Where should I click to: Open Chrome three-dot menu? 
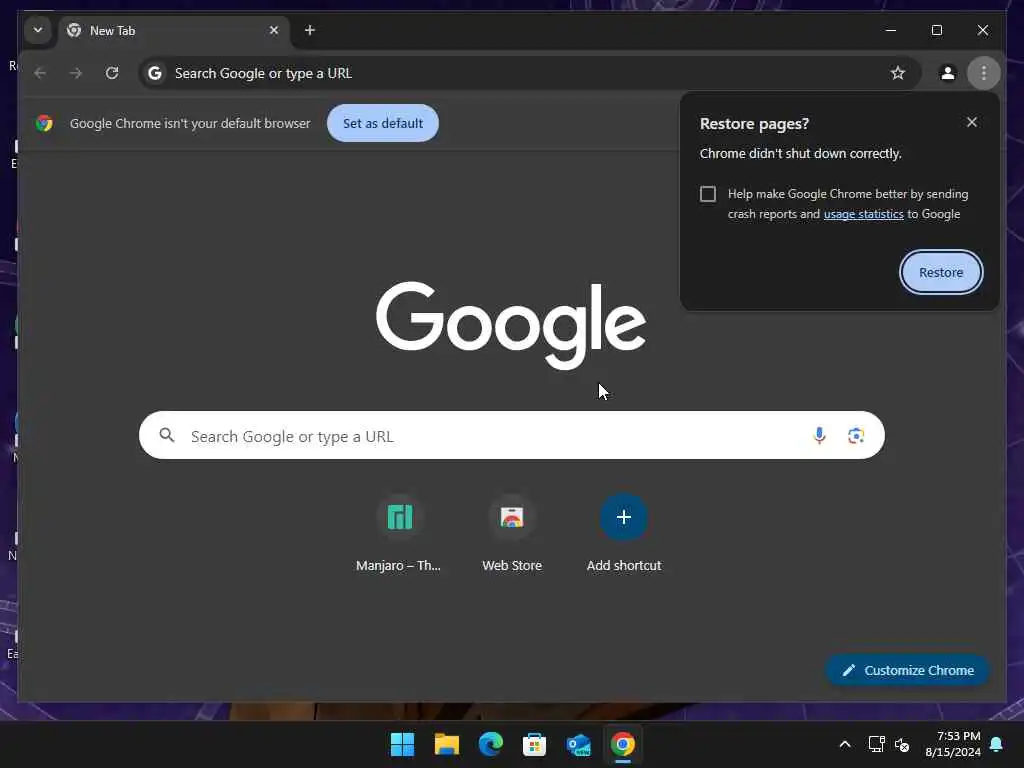tap(984, 73)
